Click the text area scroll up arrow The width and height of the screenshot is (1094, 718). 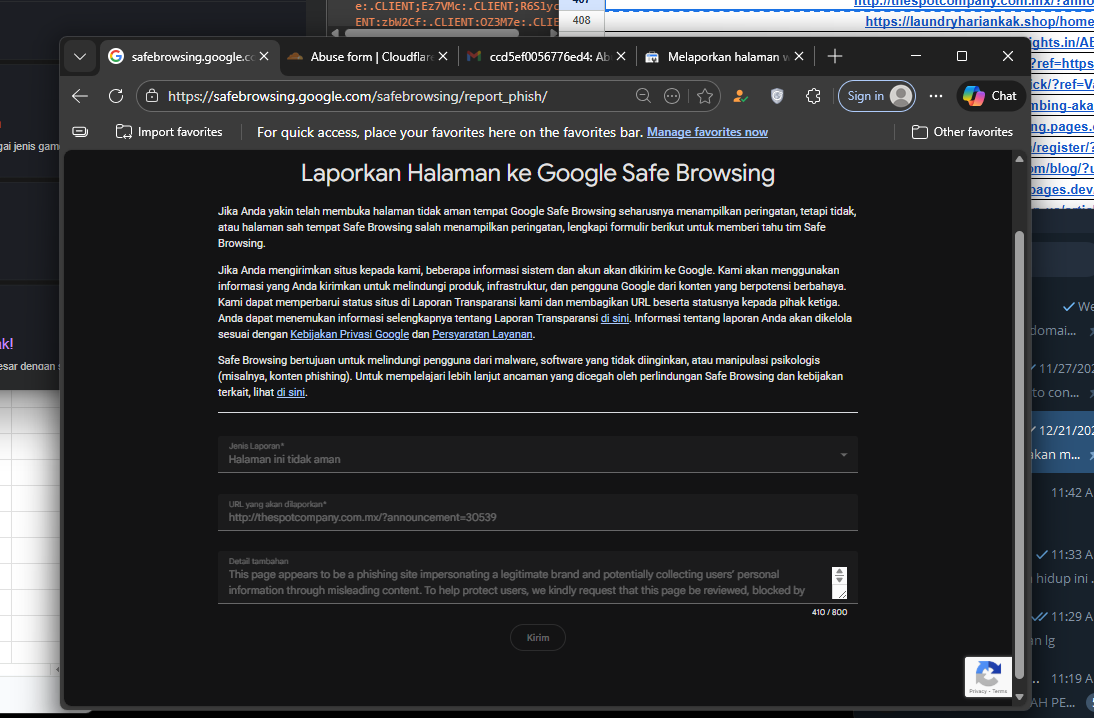coord(839,572)
